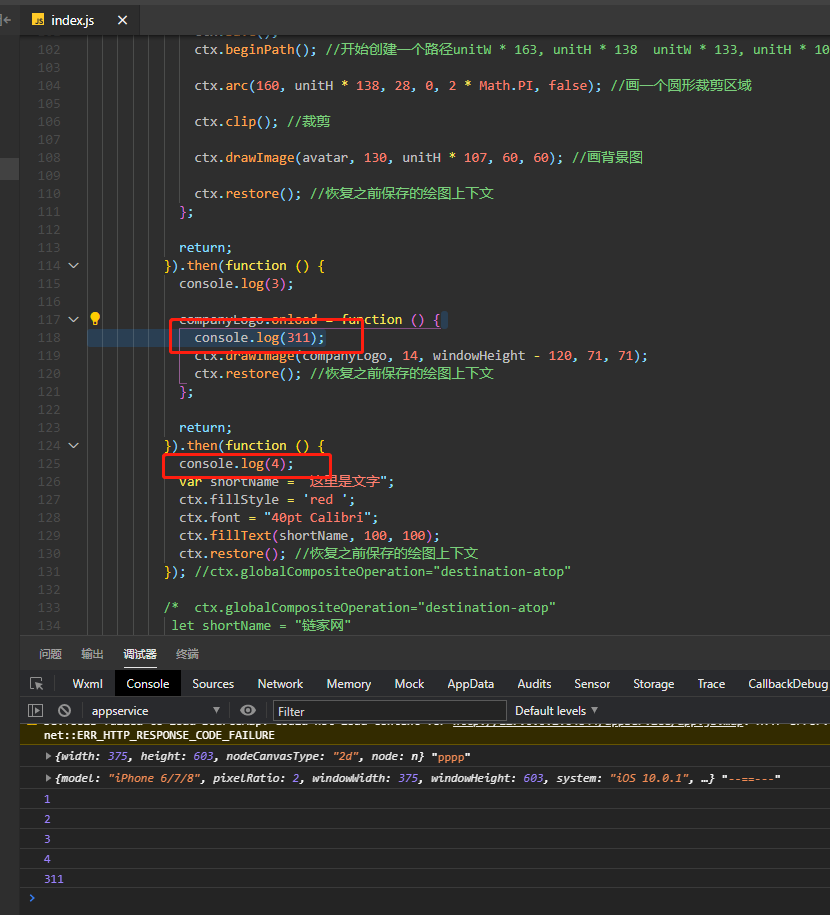This screenshot has width=830, height=915.
Task: Expand the {model: "iPhone 6/7/8"} log object
Action: click(48, 778)
